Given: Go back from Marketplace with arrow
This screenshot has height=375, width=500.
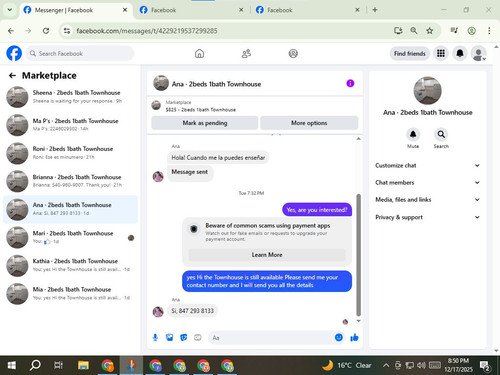Looking at the screenshot, I should coord(12,76).
